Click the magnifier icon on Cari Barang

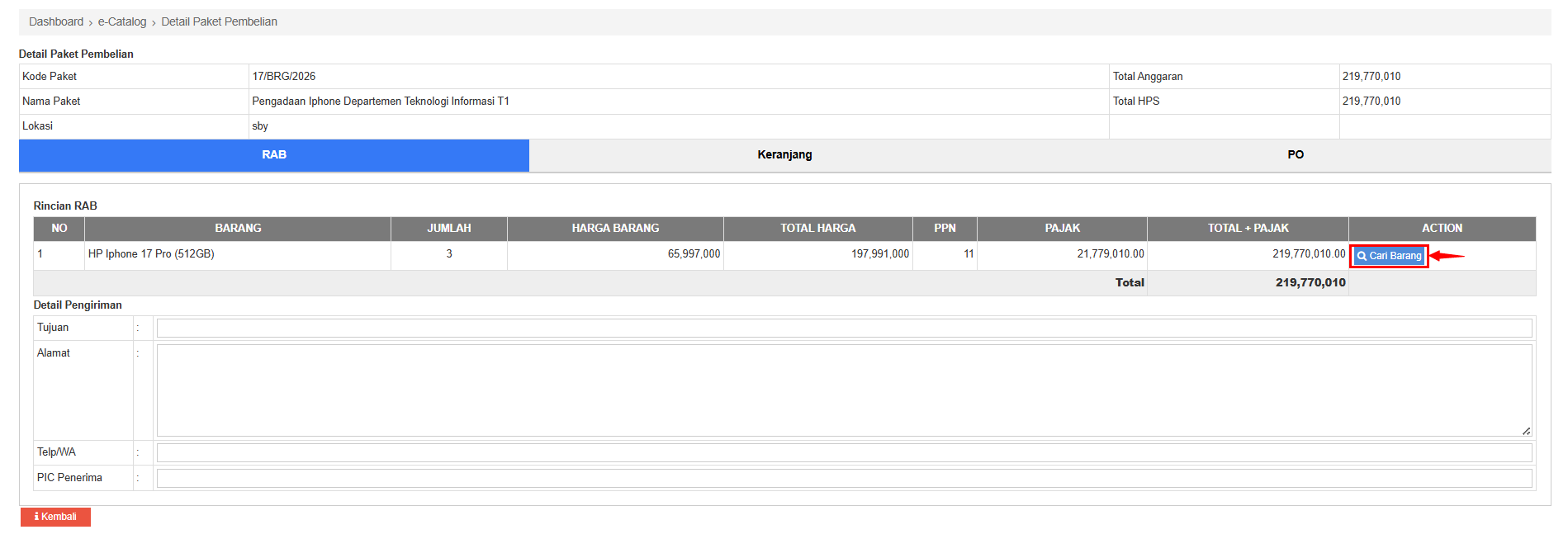(1362, 256)
